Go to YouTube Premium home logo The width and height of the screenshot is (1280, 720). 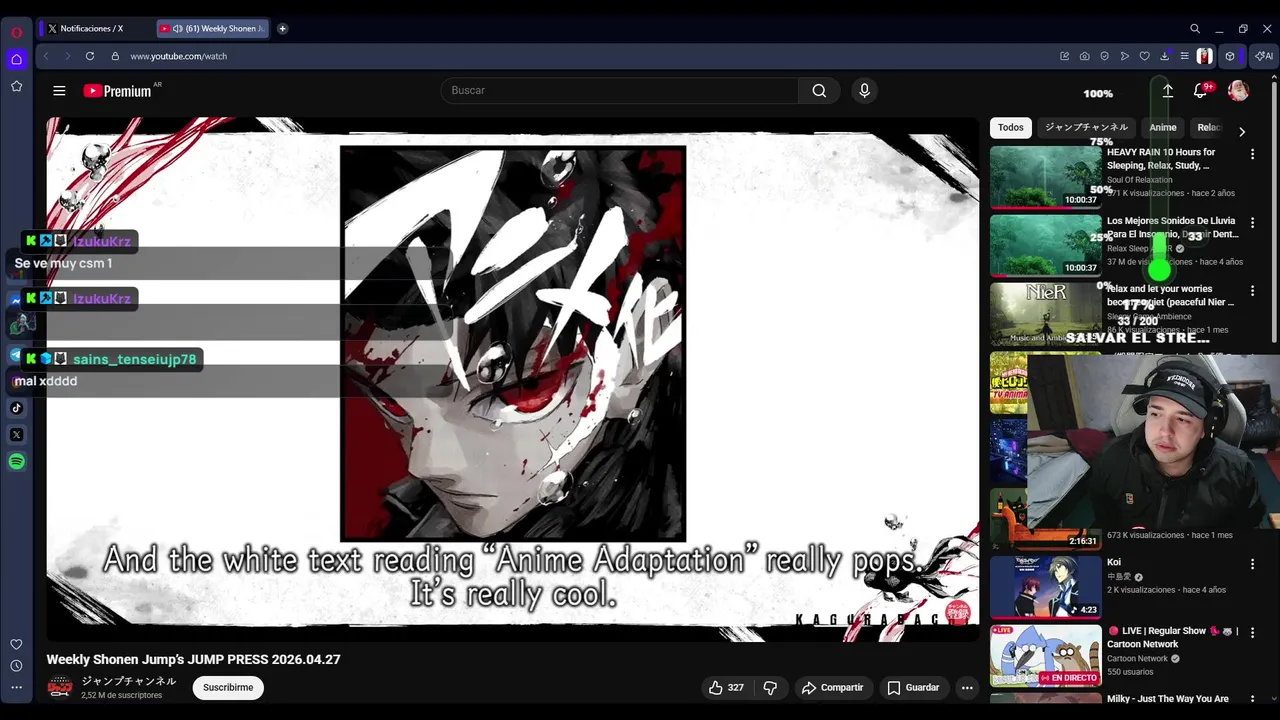coord(118,91)
